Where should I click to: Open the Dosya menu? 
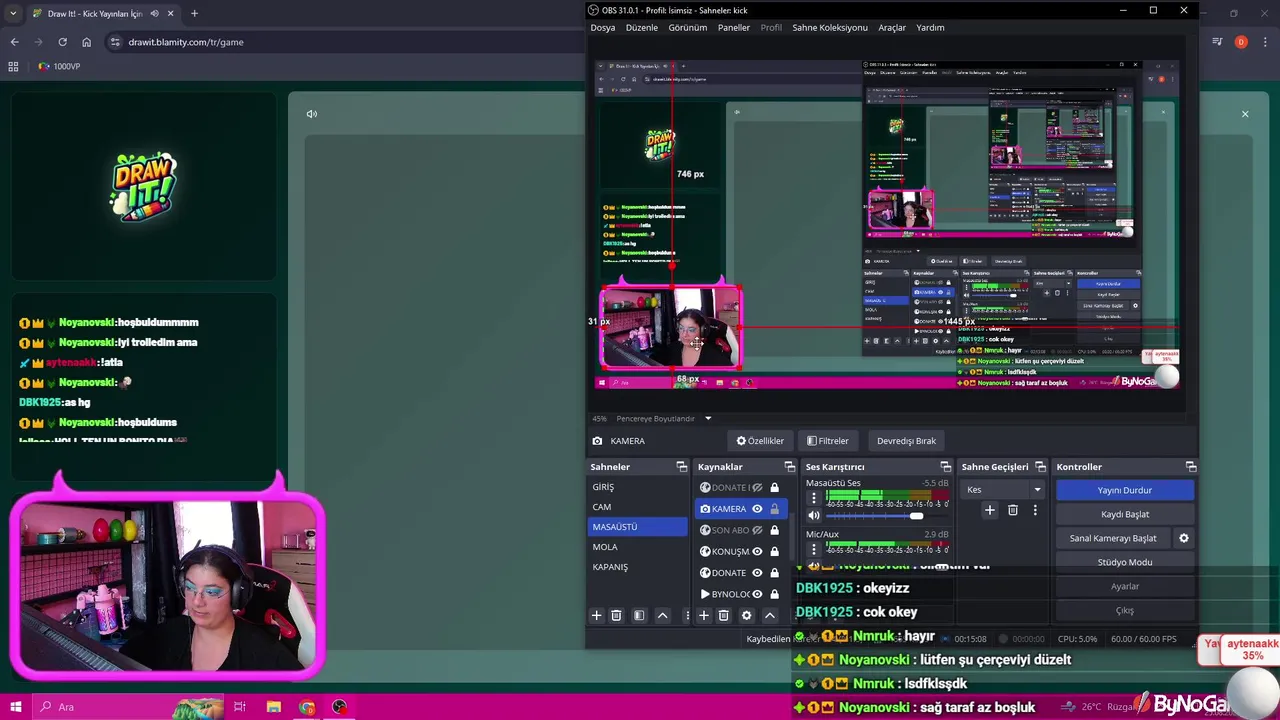pos(603,28)
